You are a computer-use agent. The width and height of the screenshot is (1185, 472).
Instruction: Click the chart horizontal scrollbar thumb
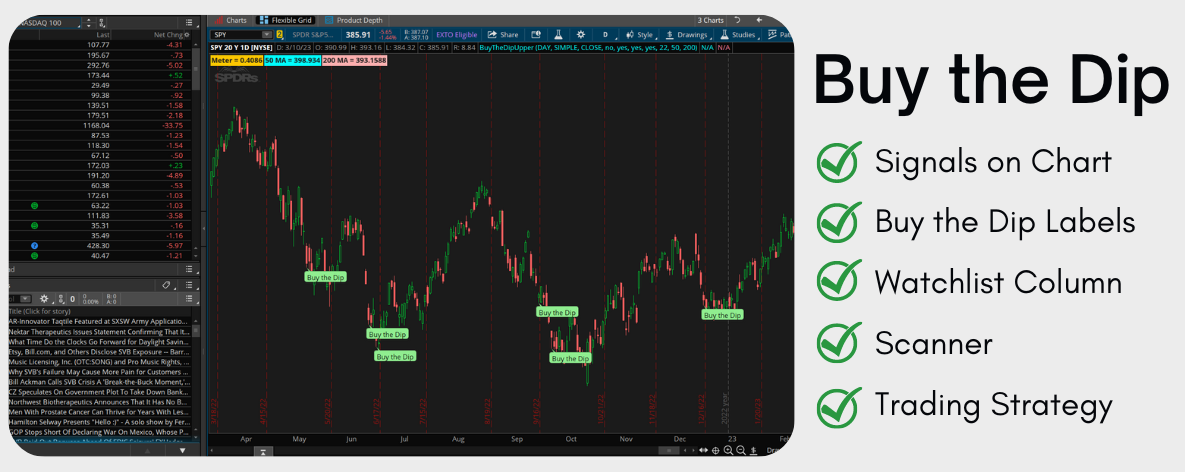click(x=669, y=450)
